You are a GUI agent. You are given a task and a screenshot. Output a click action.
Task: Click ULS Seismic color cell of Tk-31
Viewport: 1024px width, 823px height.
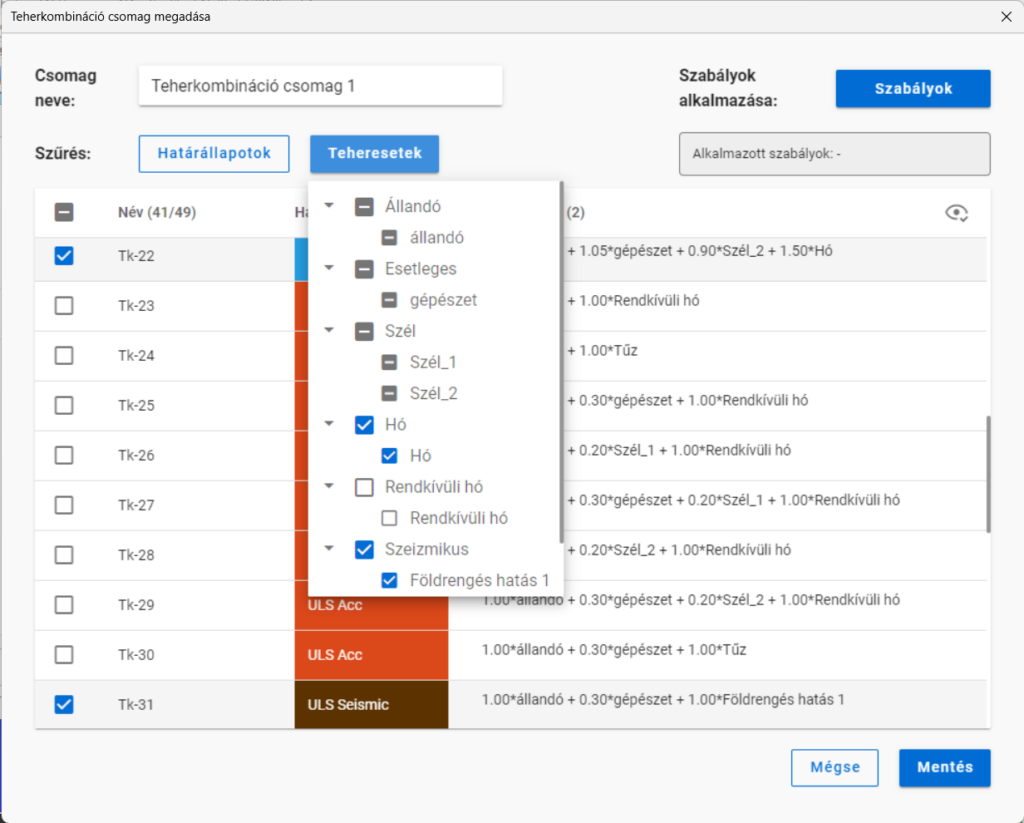tap(371, 705)
